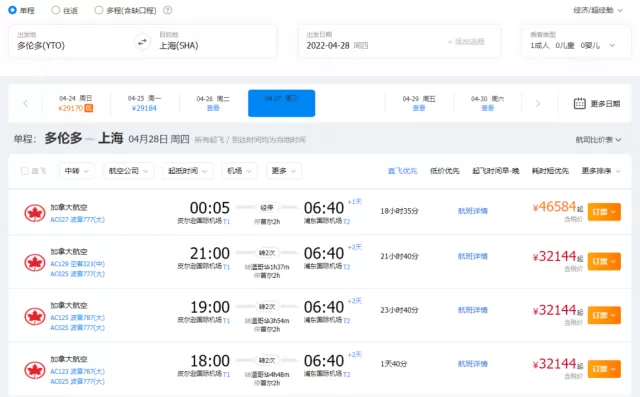Image resolution: width=640 pixels, height=397 pixels.
Task: Click the 经停 stop badge on 00:05 flight
Action: [267, 208]
